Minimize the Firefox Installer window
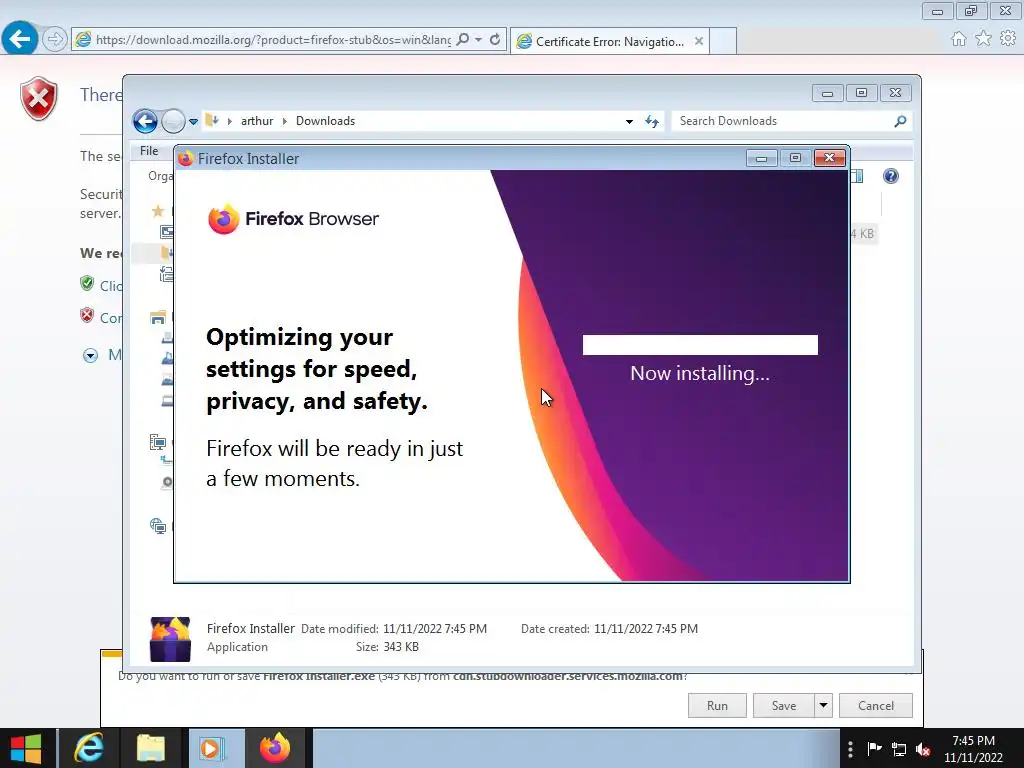 tap(761, 158)
